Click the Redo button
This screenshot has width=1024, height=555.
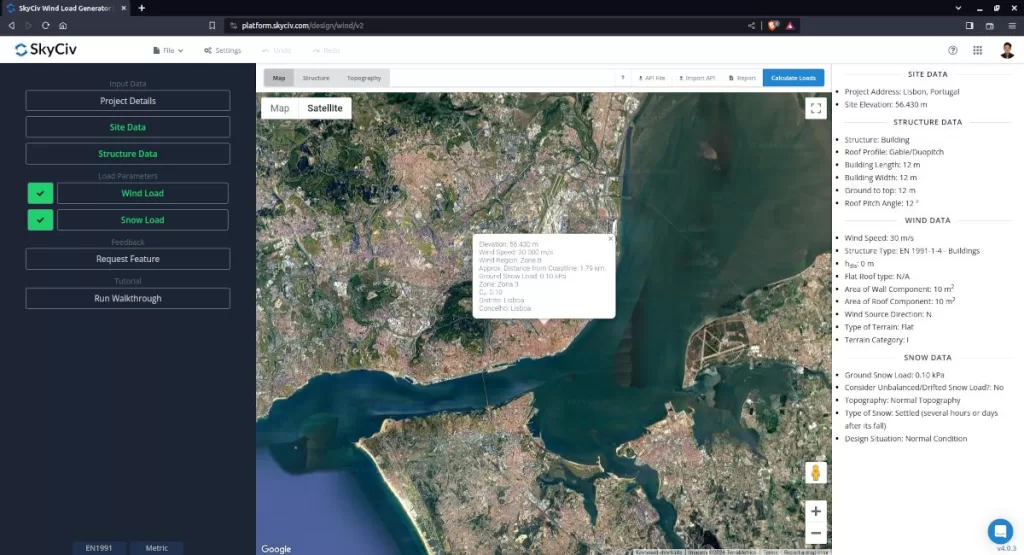click(x=326, y=50)
